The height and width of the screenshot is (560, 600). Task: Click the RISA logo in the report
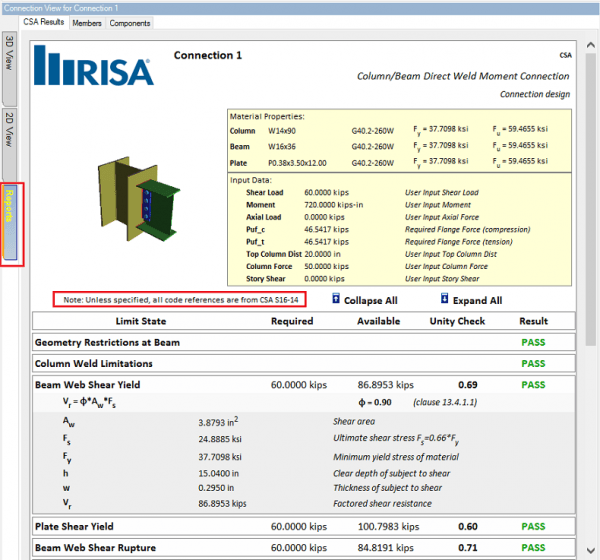pos(94,70)
